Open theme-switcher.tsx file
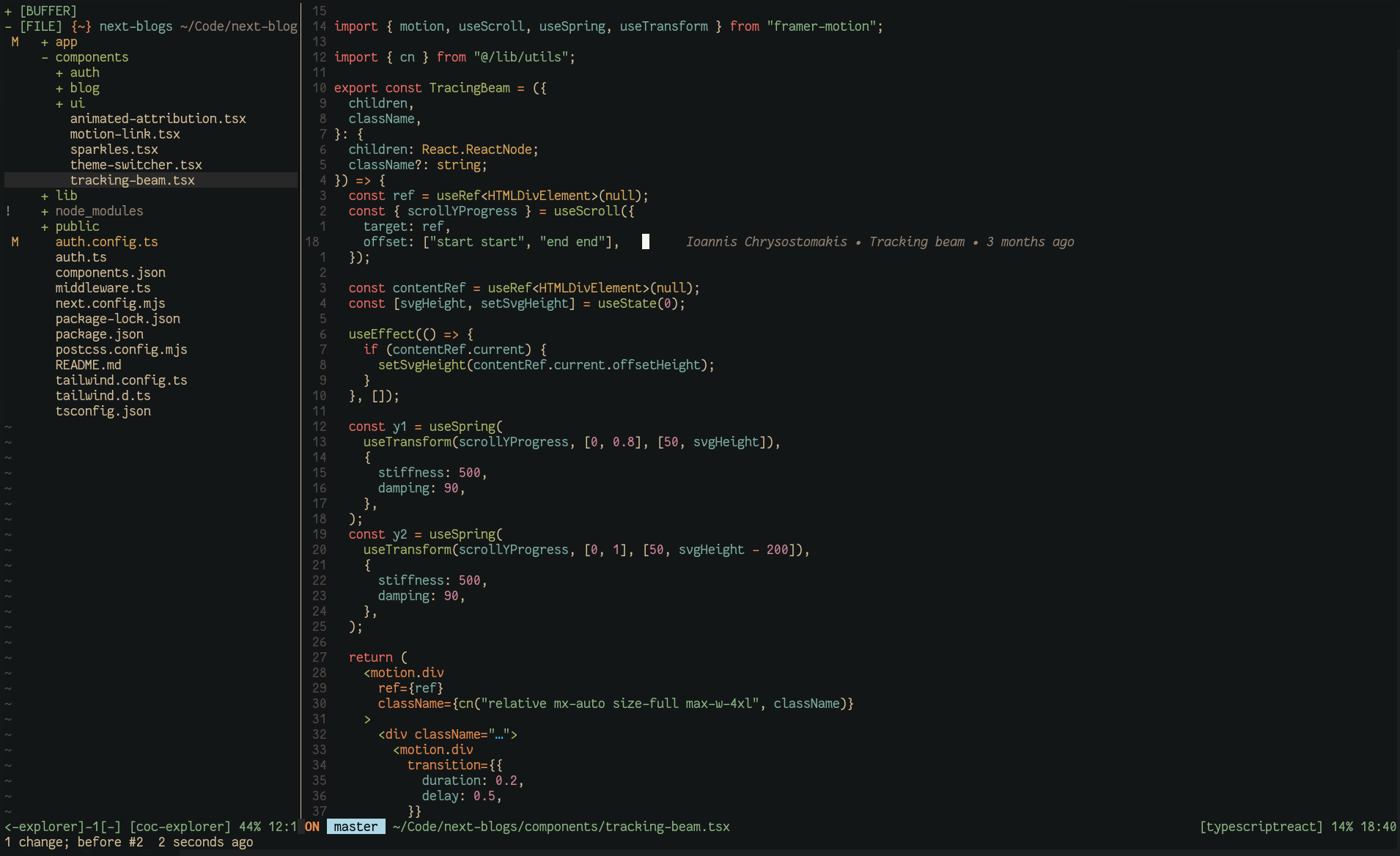This screenshot has height=856, width=1400. click(136, 165)
